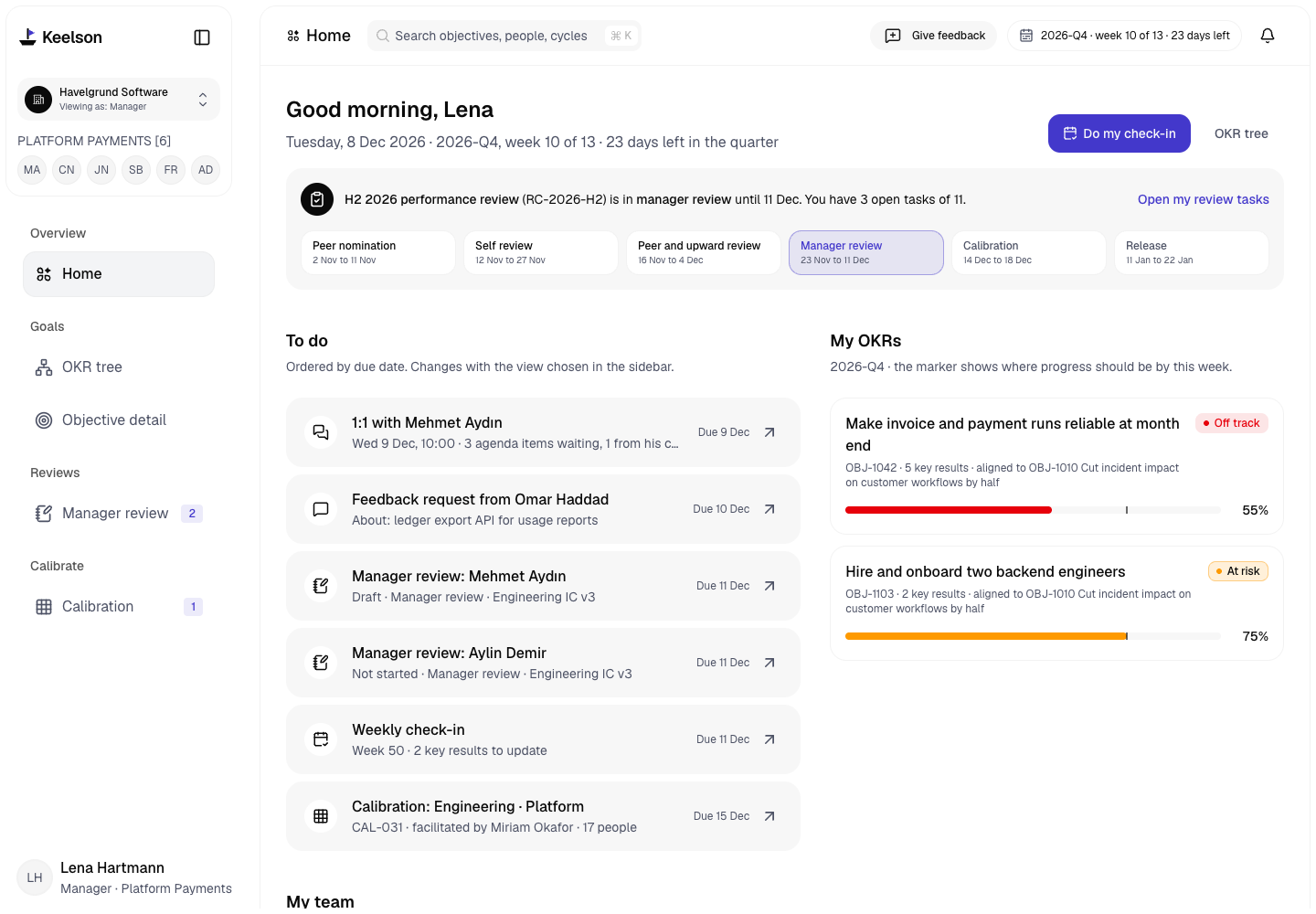The width and height of the screenshot is (1316, 914).
Task: Click the CN team member avatar
Action: pyautogui.click(x=67, y=170)
